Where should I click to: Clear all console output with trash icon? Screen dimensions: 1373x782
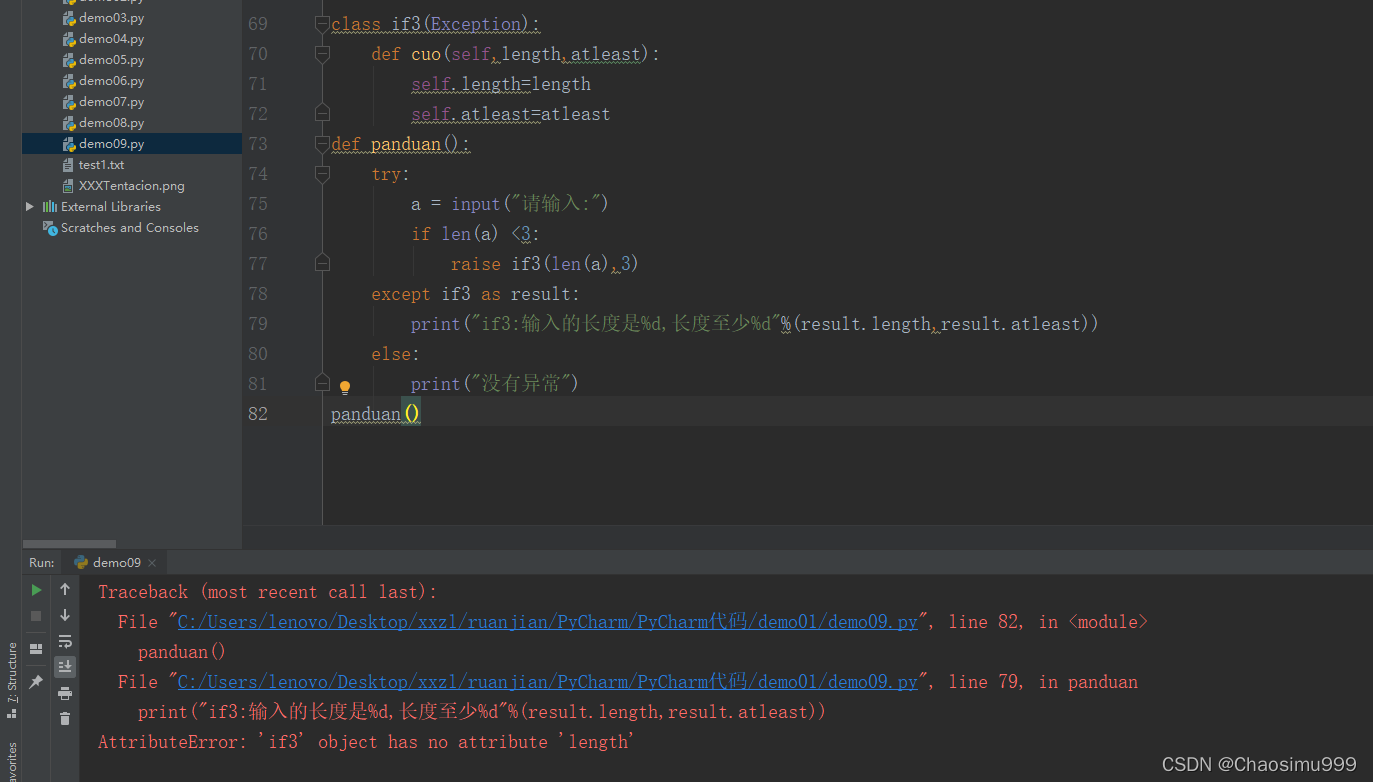click(65, 718)
